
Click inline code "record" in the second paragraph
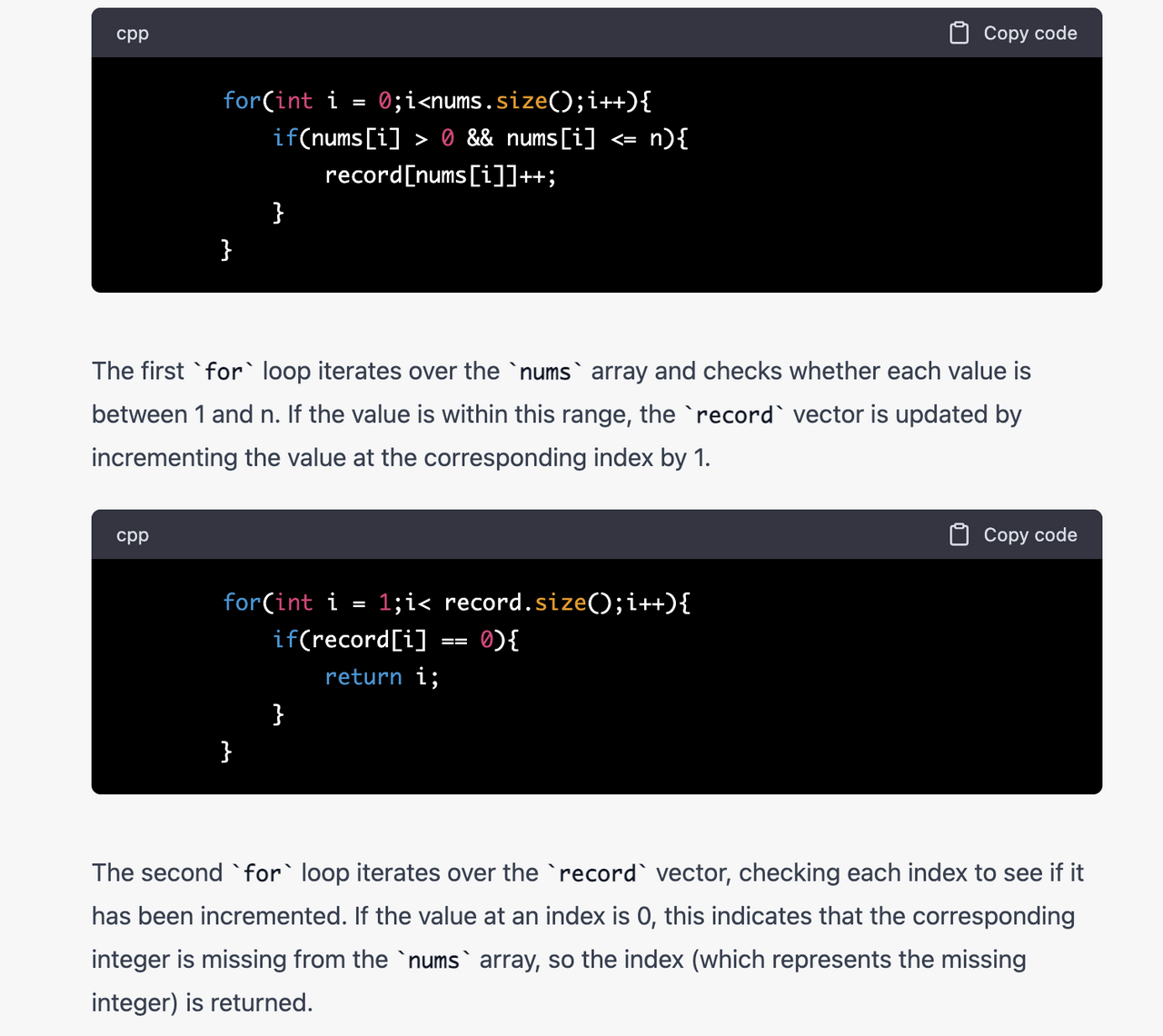click(597, 873)
